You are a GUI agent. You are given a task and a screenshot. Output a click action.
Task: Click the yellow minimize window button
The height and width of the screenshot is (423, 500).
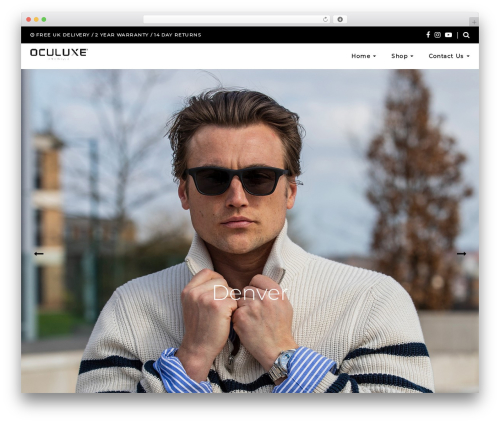(x=36, y=20)
